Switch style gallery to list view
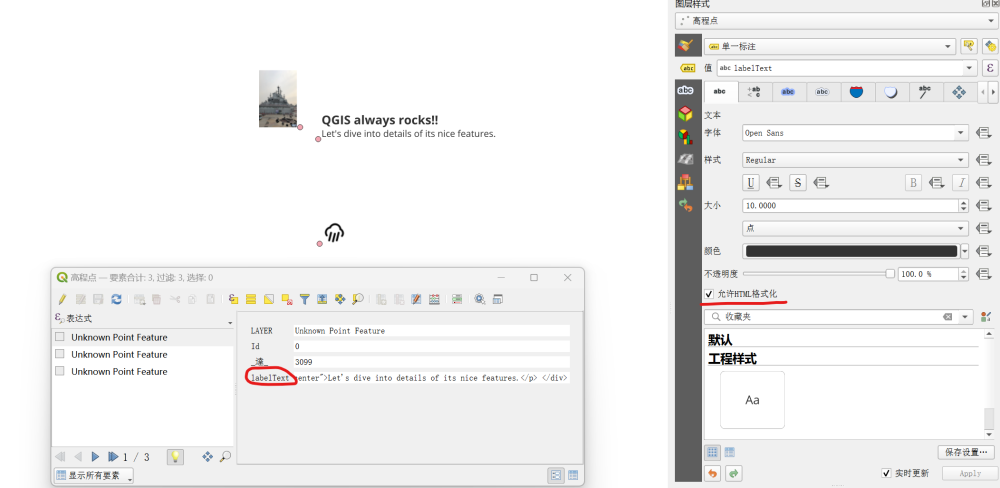The height and width of the screenshot is (488, 1000). [x=730, y=452]
